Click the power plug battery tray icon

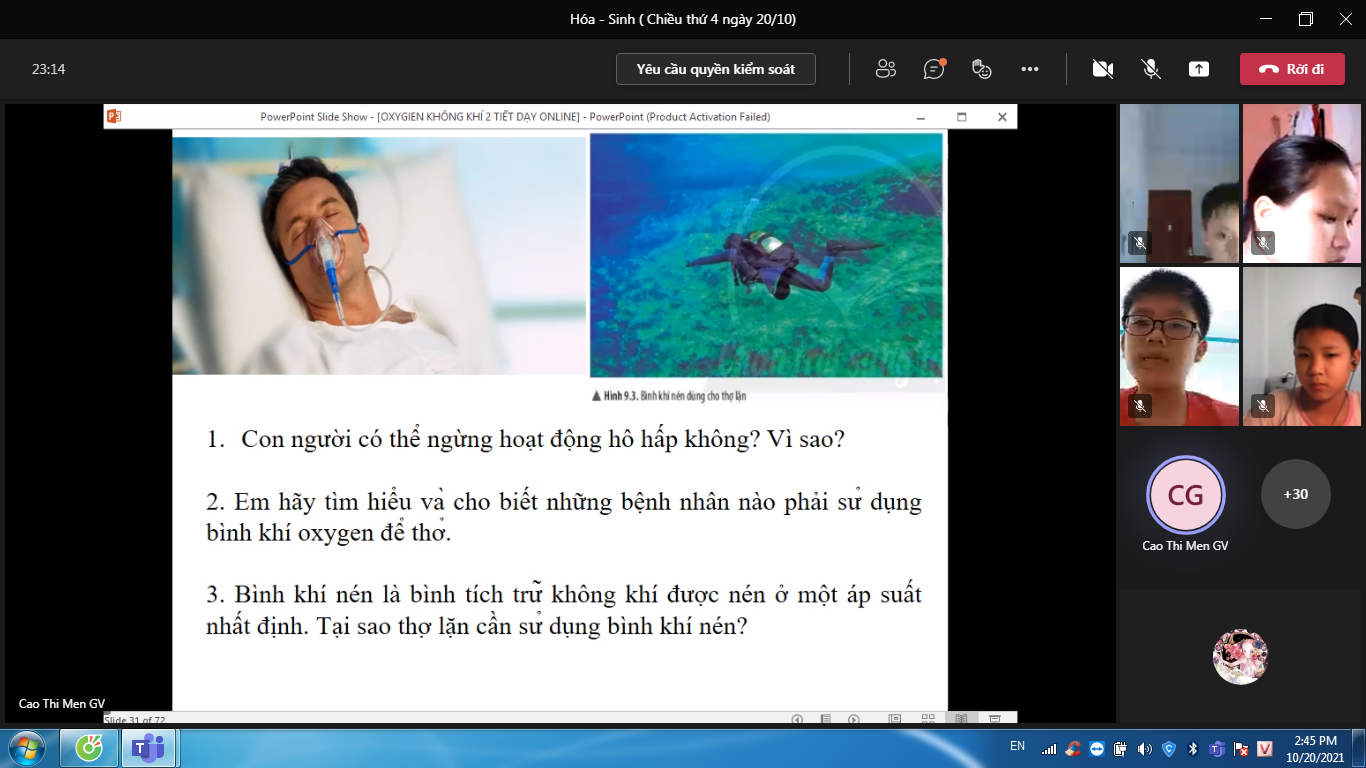coord(1121,749)
